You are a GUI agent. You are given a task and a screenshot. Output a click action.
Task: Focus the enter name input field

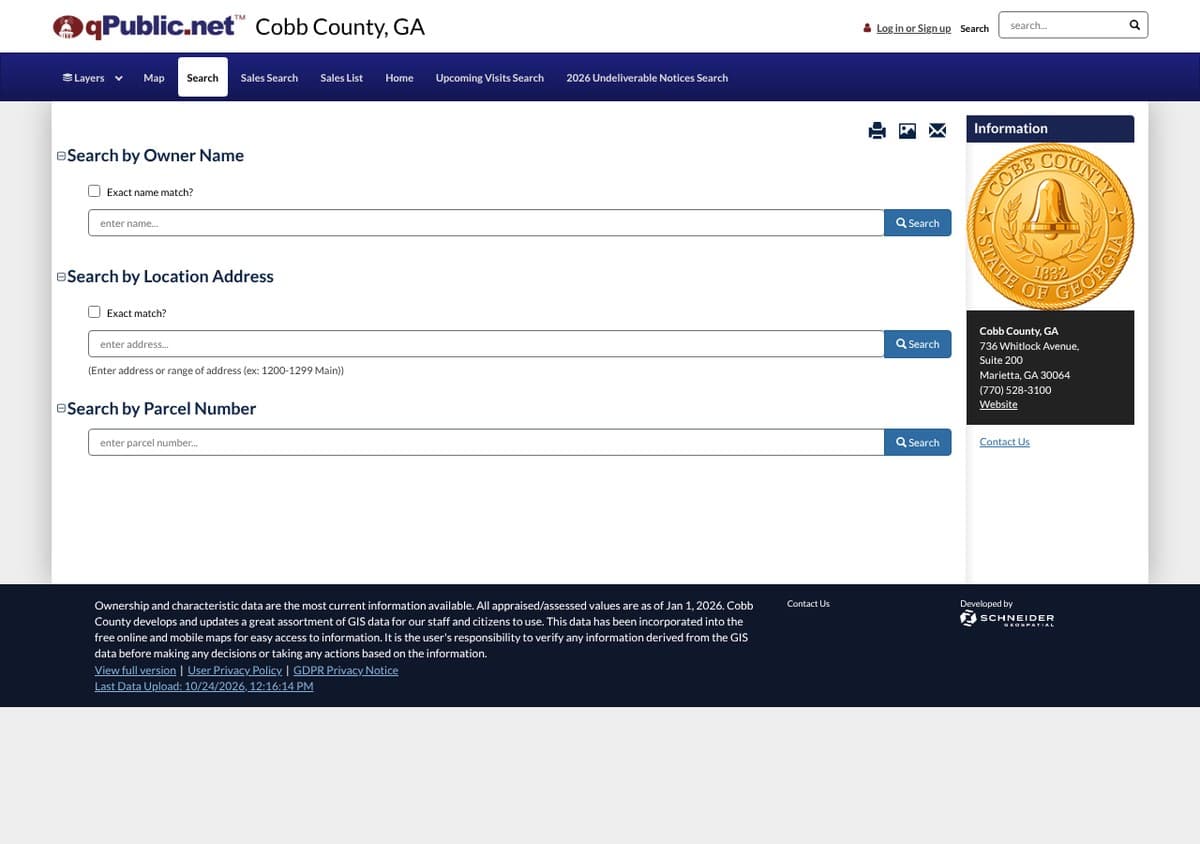coord(486,223)
